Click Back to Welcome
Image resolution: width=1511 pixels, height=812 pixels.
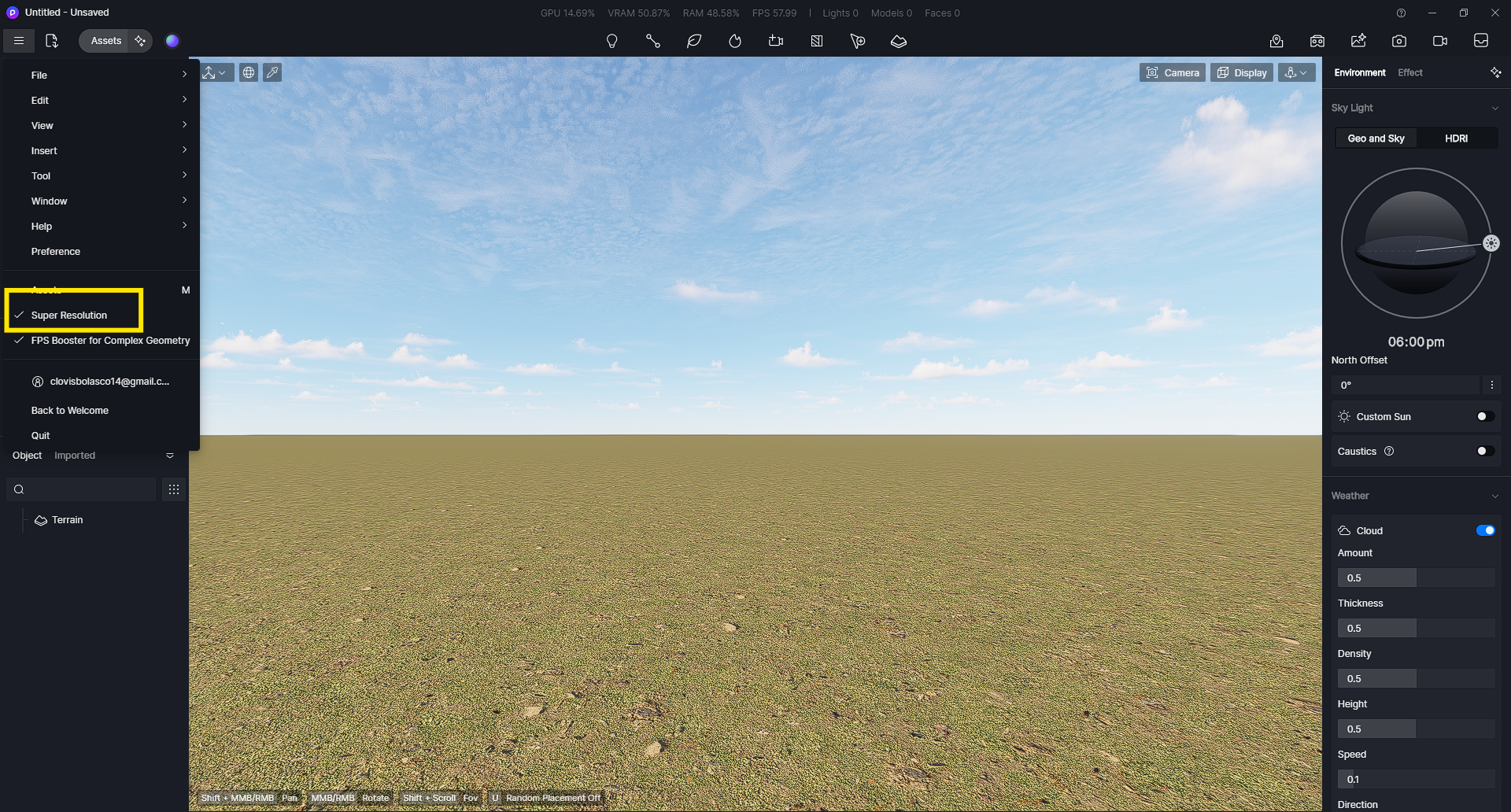pos(102,410)
